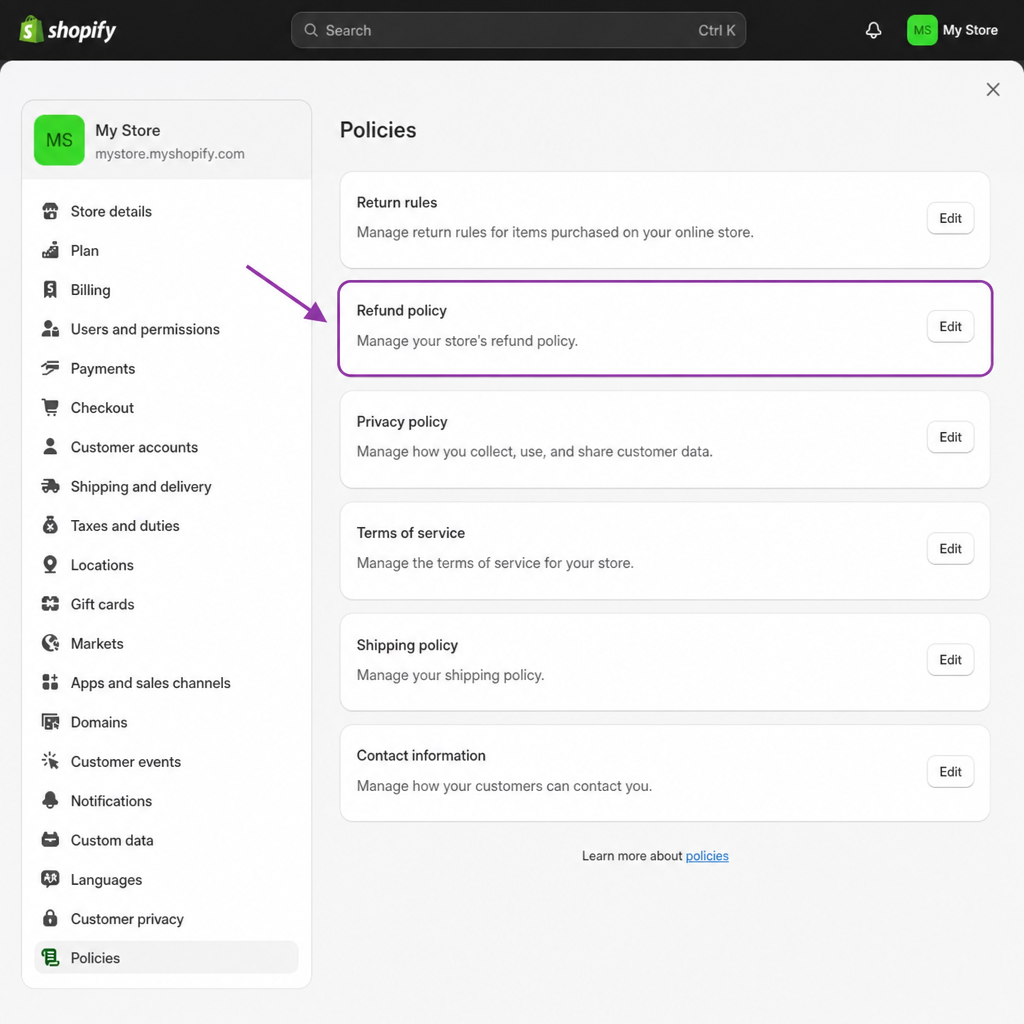The image size is (1024, 1024).
Task: Go to Plan settings
Action: pos(167,250)
